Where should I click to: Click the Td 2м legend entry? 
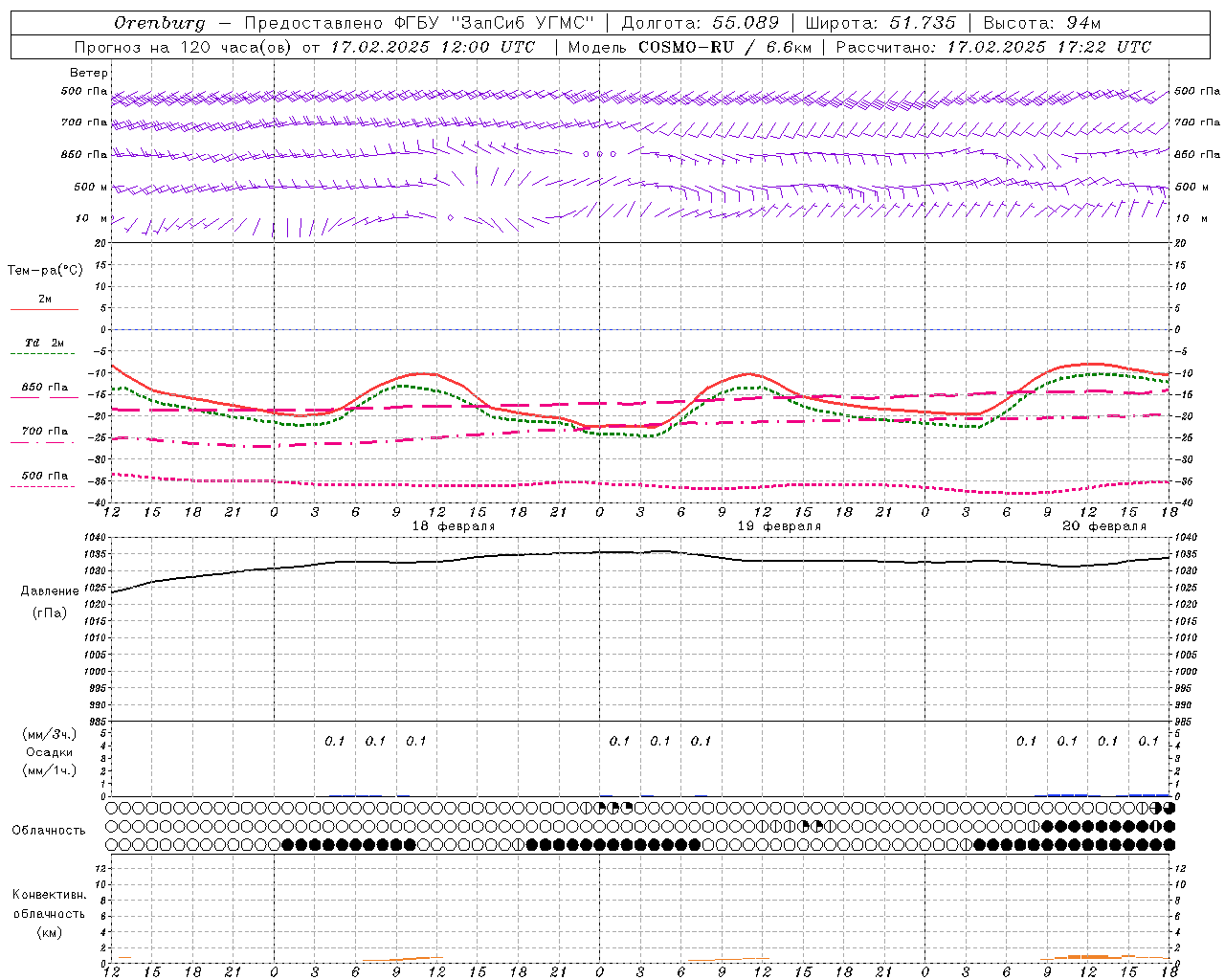click(x=44, y=343)
